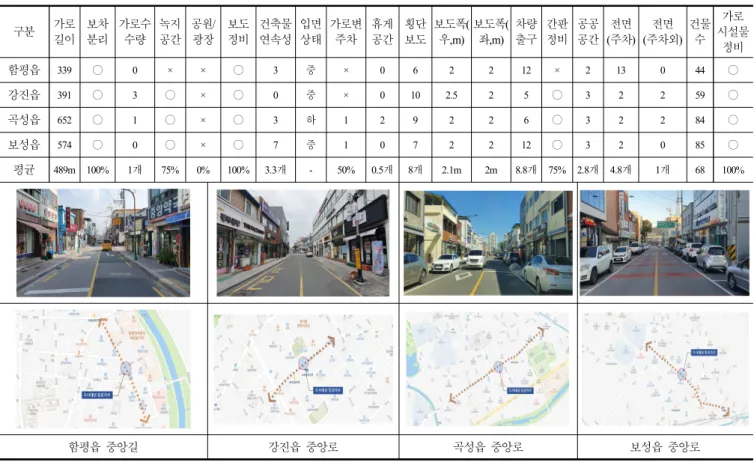This screenshot has width=754, height=462.
Task: Select the 0% average cell
Action: click(203, 170)
